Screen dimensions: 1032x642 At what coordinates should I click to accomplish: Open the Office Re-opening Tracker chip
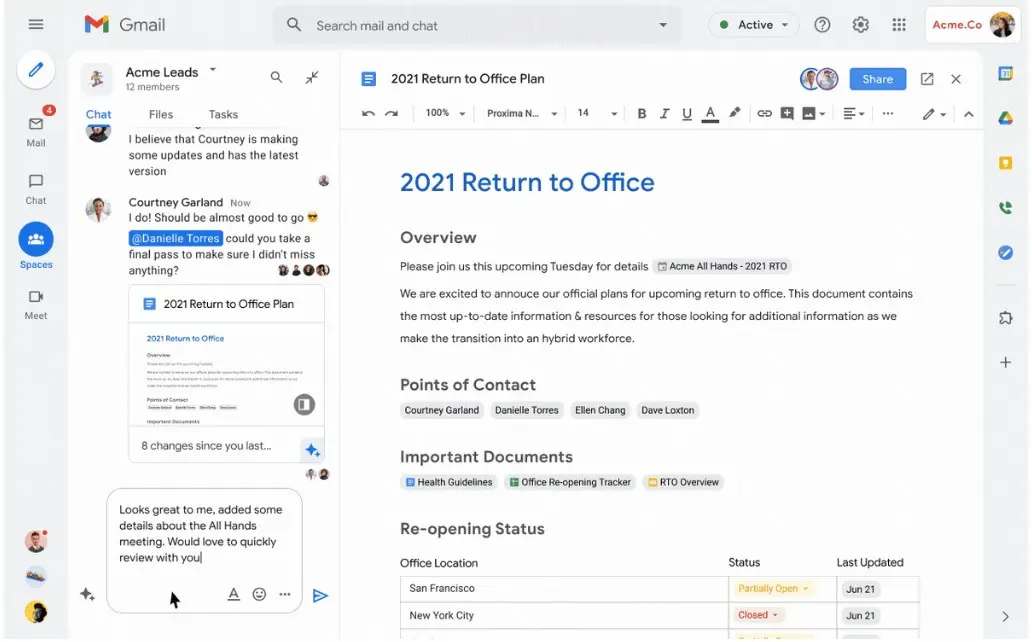pyautogui.click(x=570, y=482)
